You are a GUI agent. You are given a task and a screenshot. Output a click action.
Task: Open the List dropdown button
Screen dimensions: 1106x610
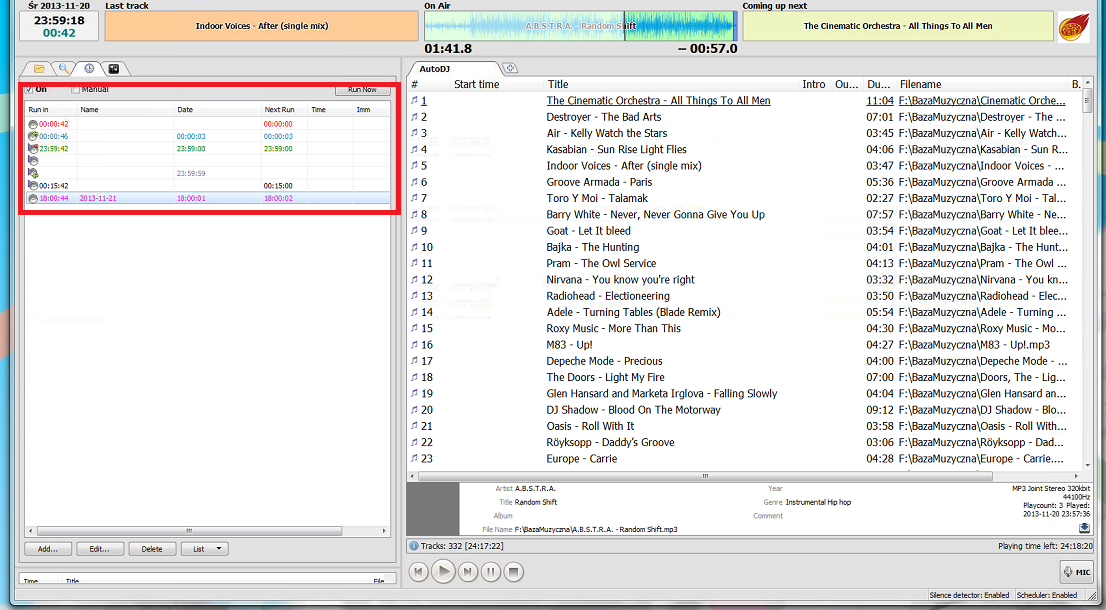click(x=205, y=549)
